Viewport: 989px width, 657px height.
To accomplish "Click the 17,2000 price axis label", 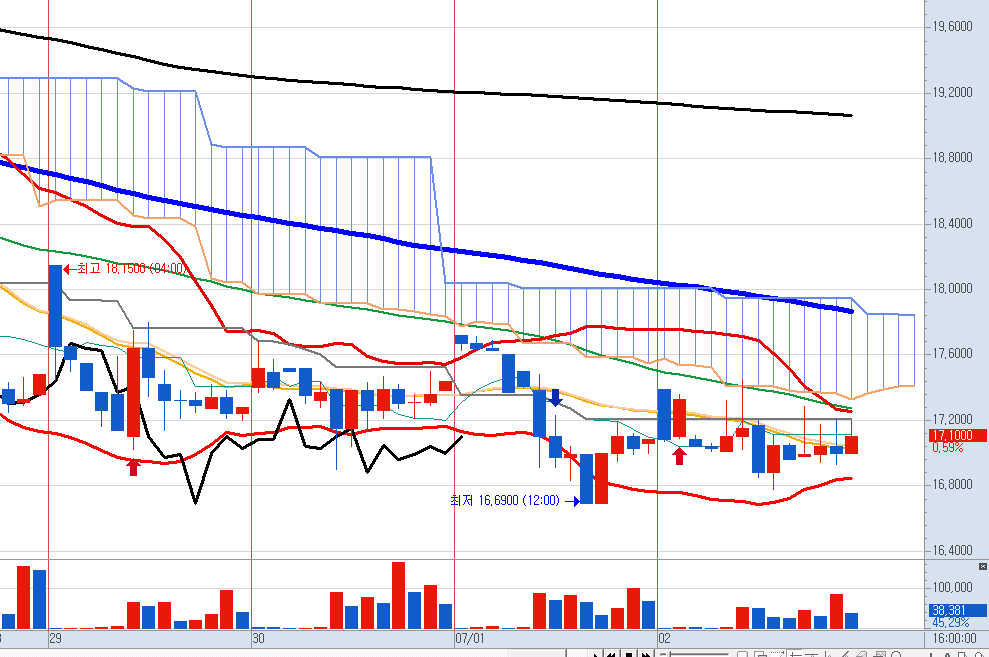I will tap(952, 419).
